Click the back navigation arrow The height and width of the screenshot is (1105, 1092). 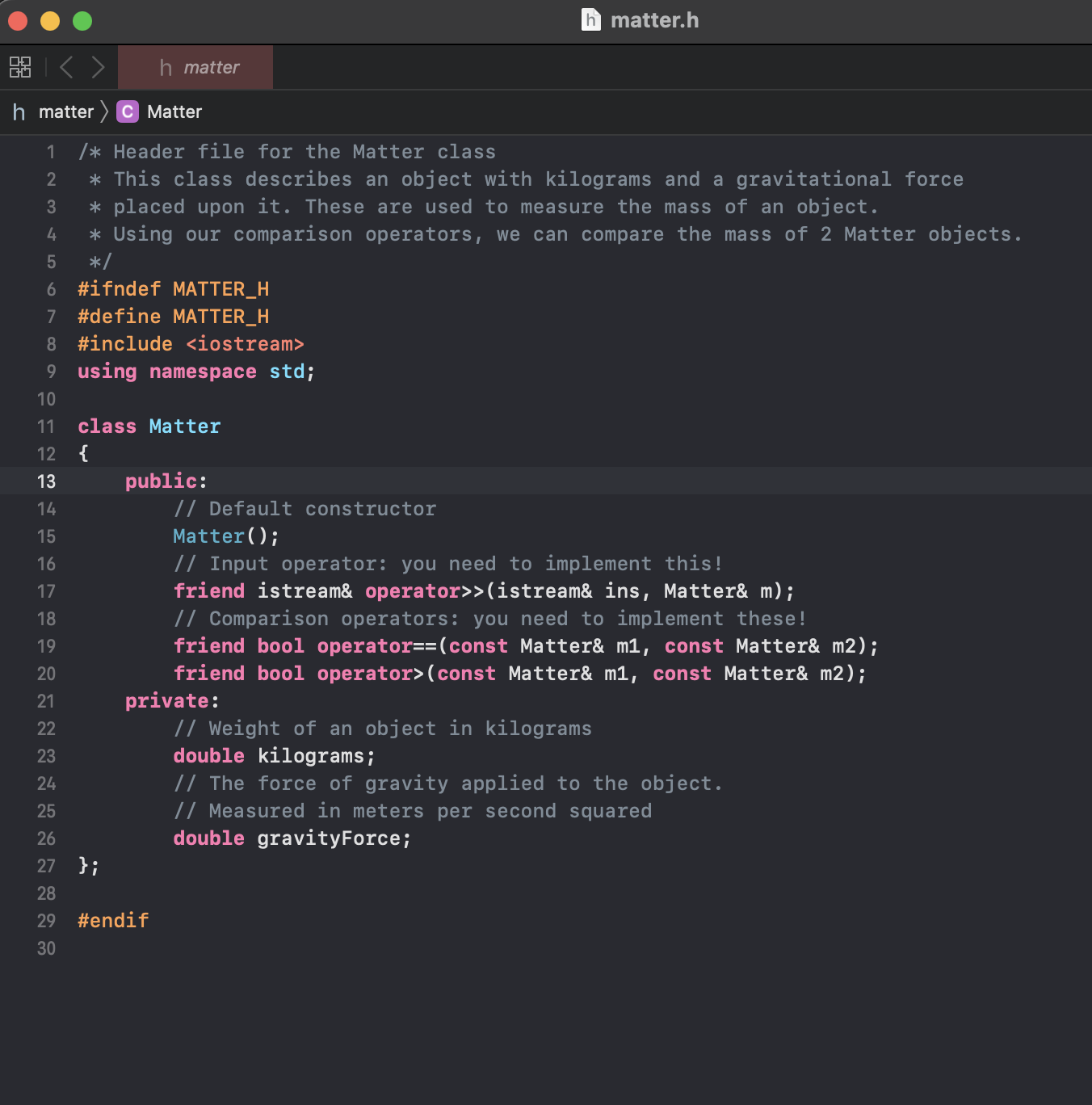pyautogui.click(x=66, y=67)
